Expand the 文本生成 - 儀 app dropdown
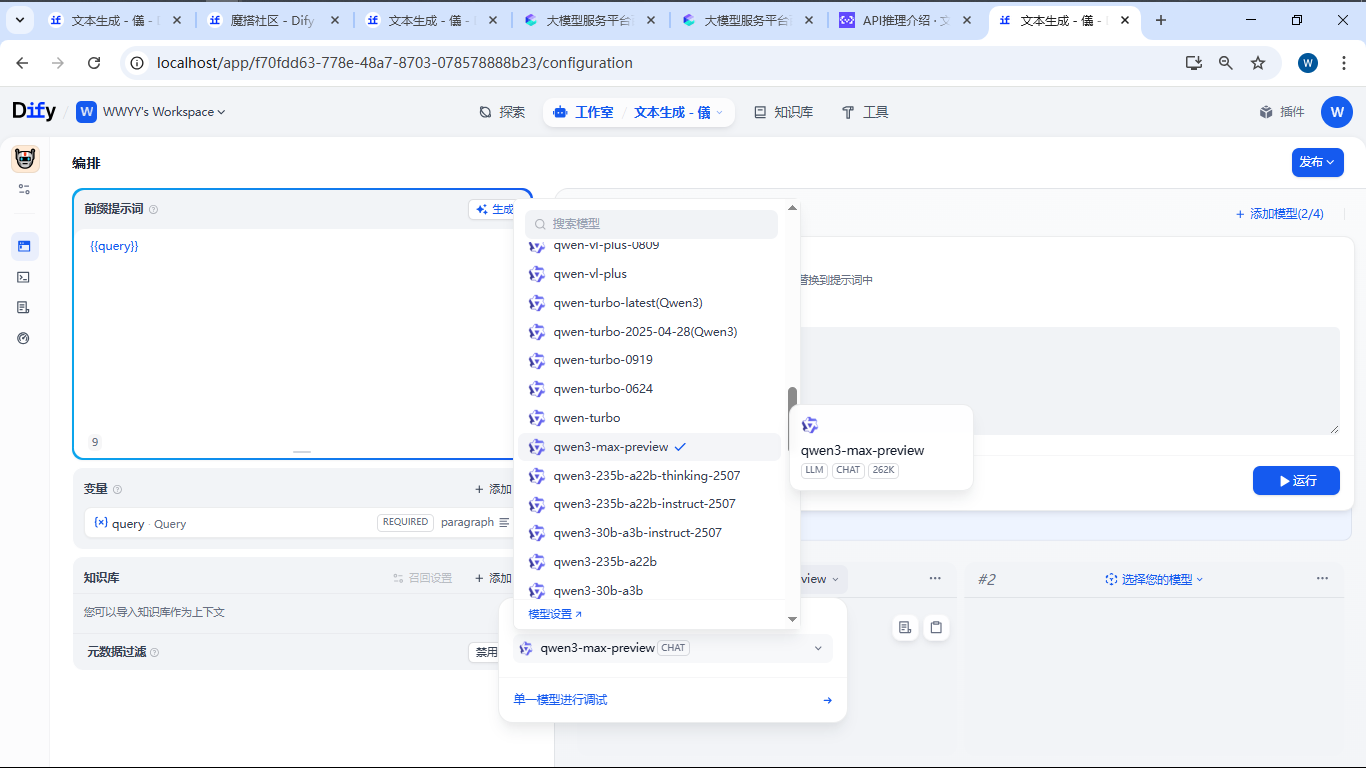This screenshot has width=1366, height=768. [x=679, y=113]
